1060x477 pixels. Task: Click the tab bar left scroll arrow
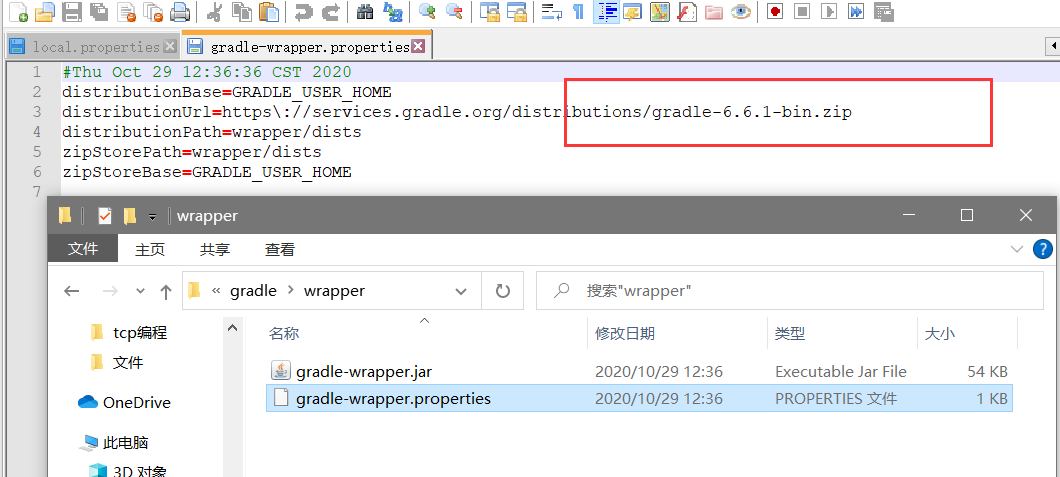tap(1053, 47)
